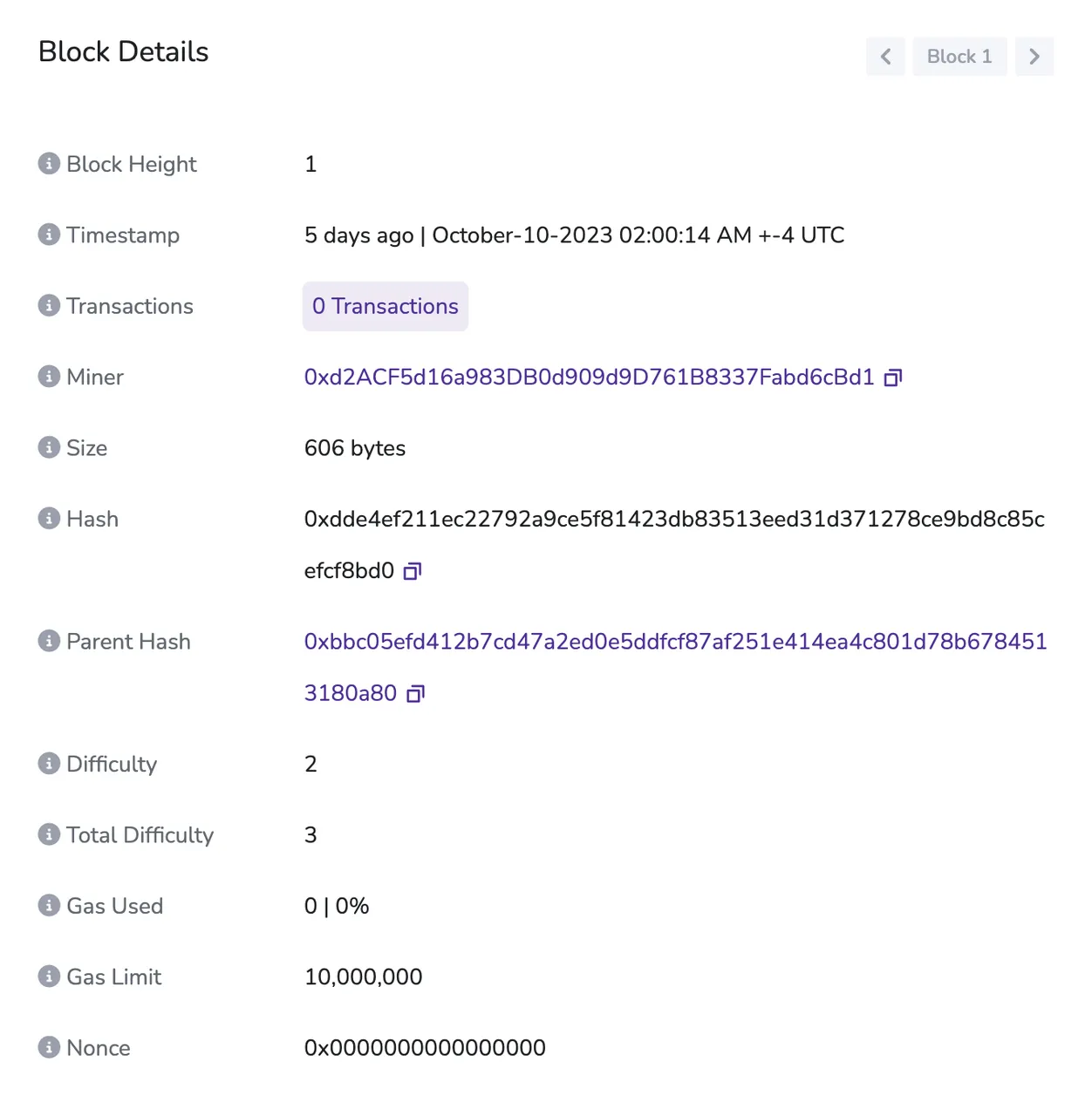This screenshot has width=1092, height=1116.
Task: Click the info icon beside Gas Limit
Action: click(x=49, y=976)
